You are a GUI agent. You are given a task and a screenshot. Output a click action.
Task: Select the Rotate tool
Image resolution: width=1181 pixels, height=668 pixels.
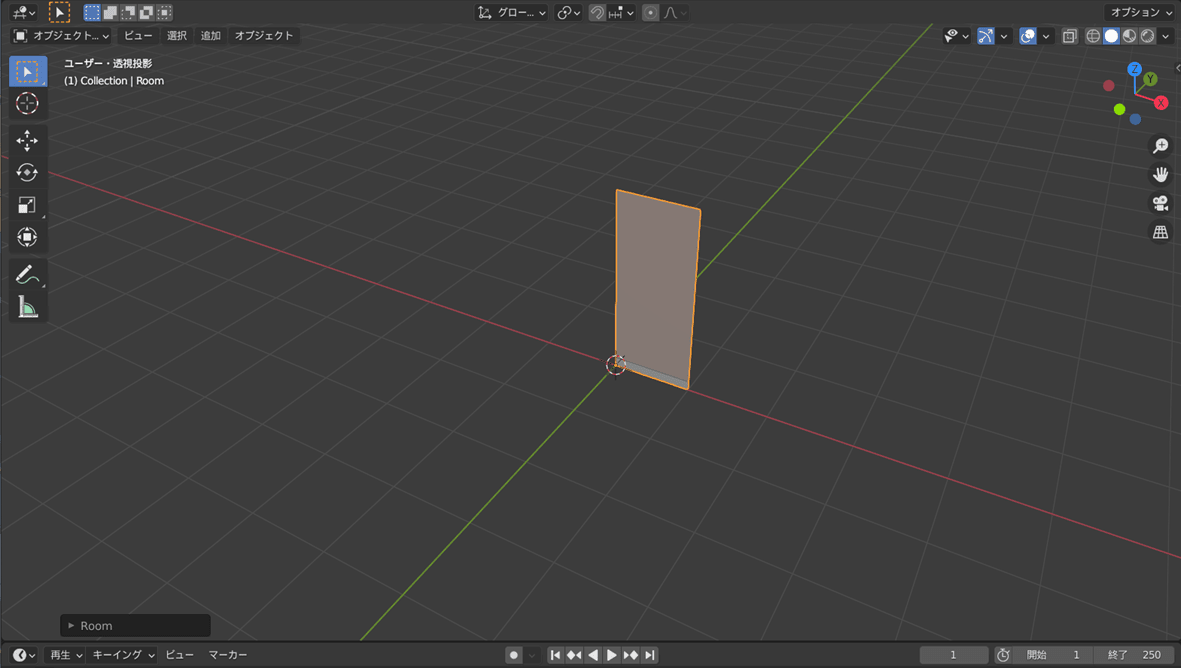pos(28,172)
